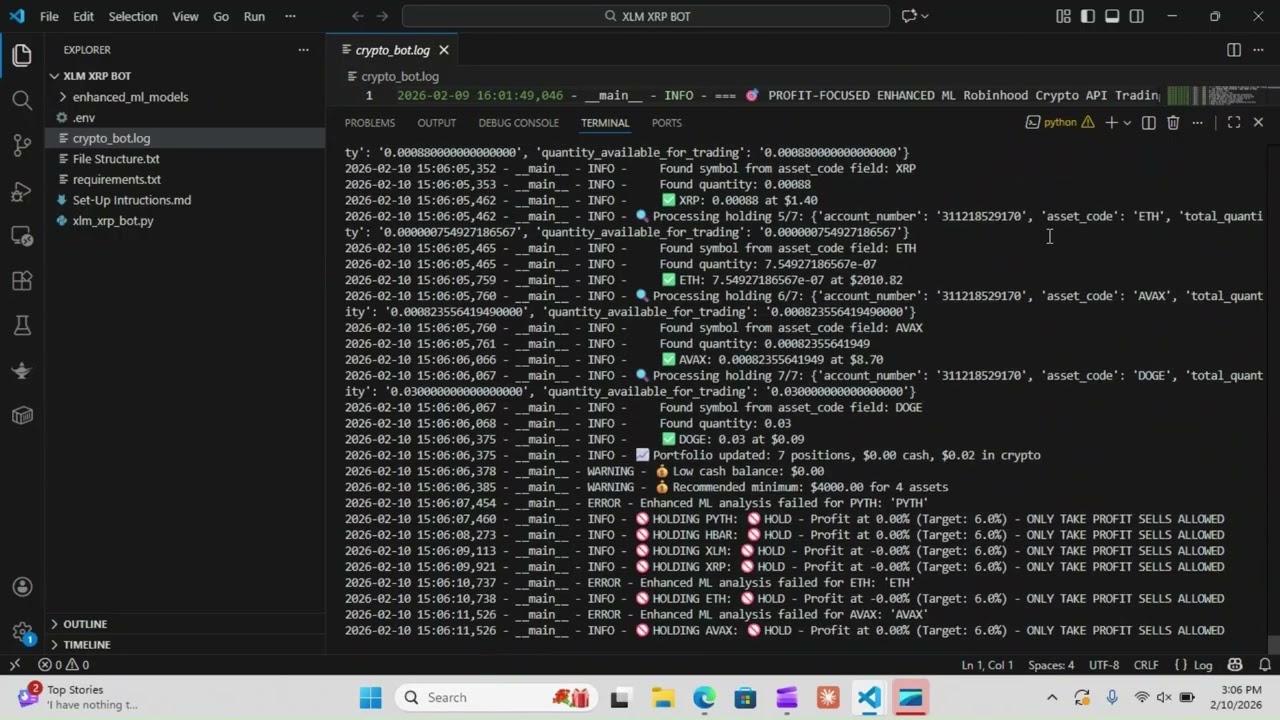The height and width of the screenshot is (720, 1280).
Task: Switch to the Output tab
Action: (x=436, y=123)
